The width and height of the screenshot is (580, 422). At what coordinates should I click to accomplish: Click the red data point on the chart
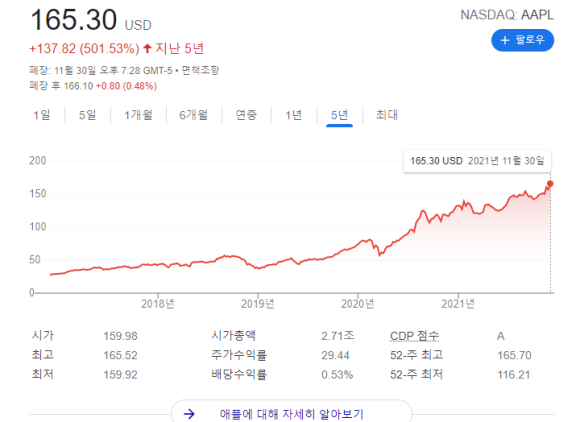tap(550, 184)
